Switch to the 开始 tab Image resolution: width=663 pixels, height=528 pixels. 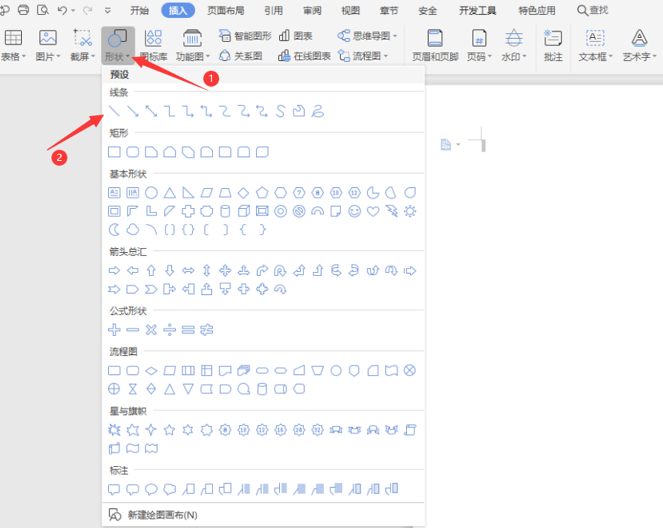[x=140, y=10]
